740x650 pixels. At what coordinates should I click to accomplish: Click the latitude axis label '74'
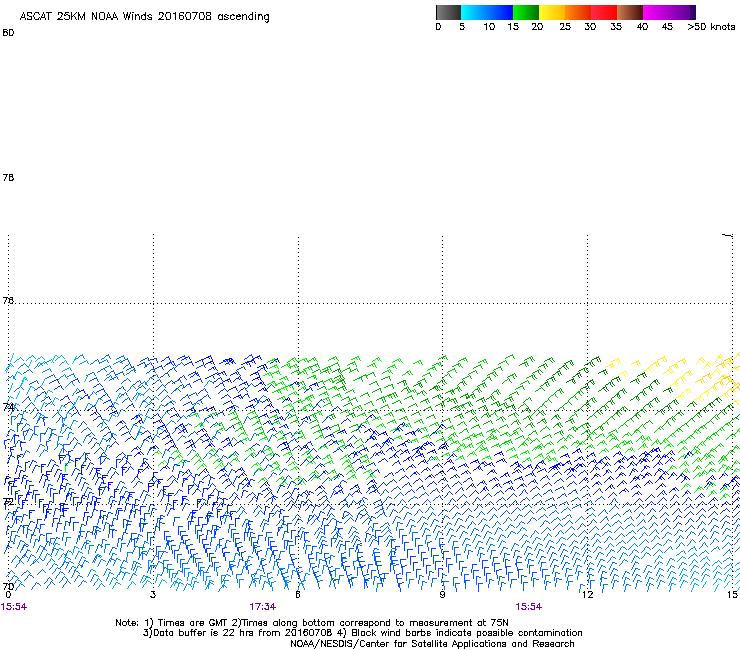point(8,407)
